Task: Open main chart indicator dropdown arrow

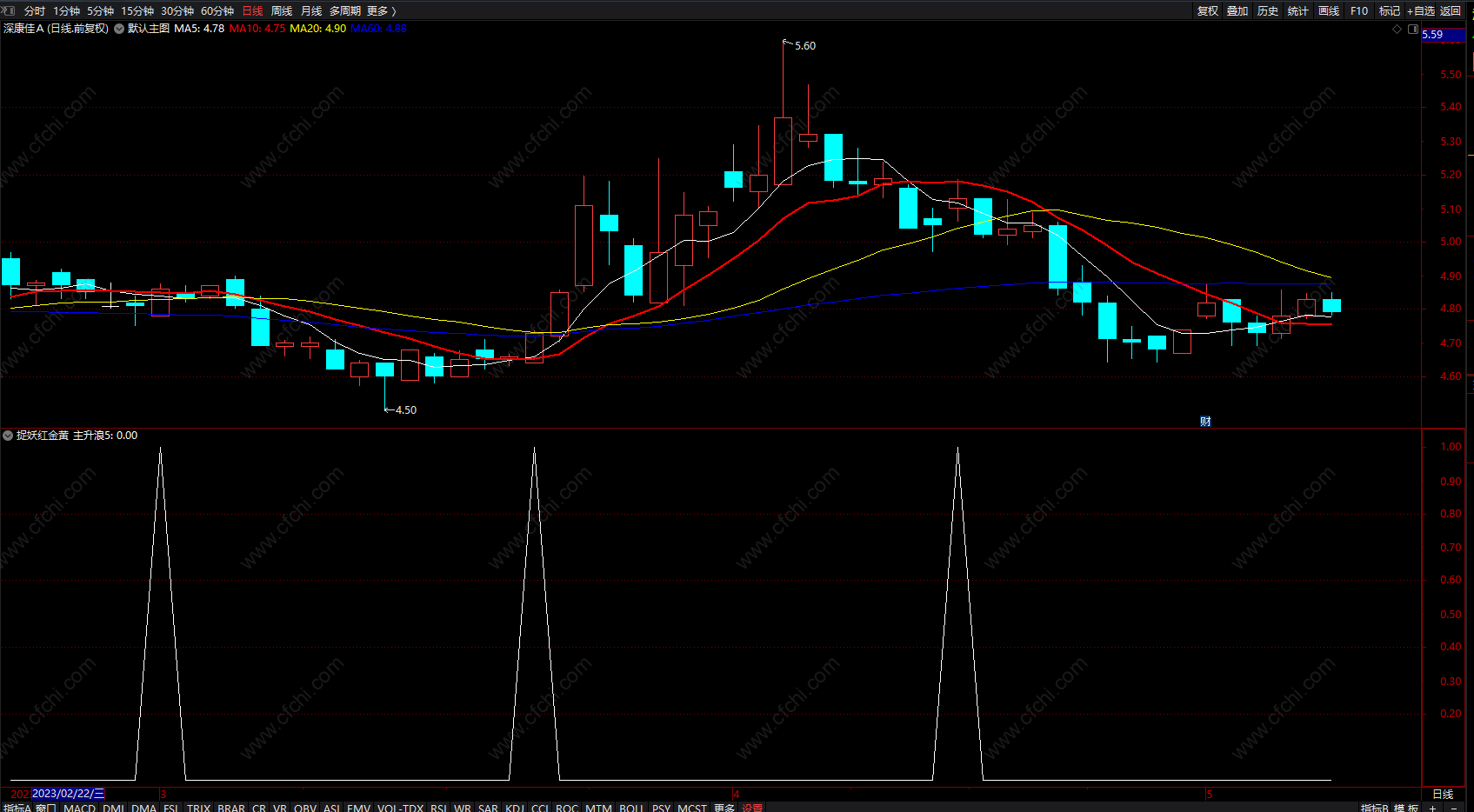Action: (x=119, y=29)
